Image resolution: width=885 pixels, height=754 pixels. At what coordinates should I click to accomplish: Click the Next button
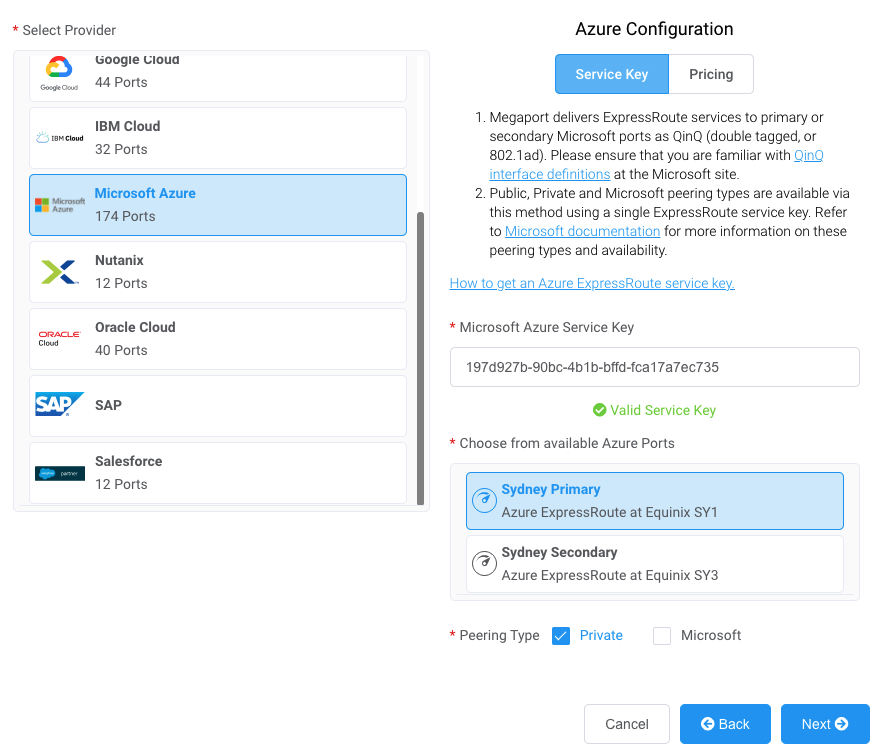[825, 724]
